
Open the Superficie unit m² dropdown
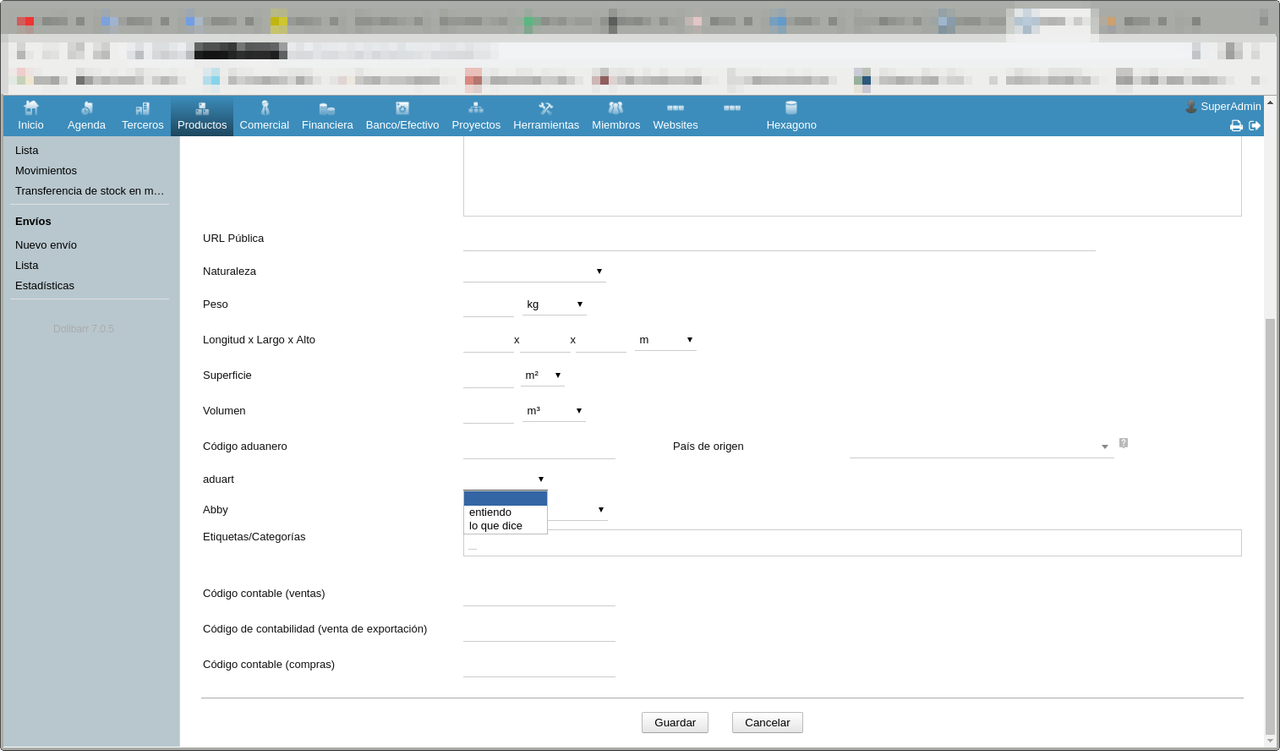[x=543, y=375]
